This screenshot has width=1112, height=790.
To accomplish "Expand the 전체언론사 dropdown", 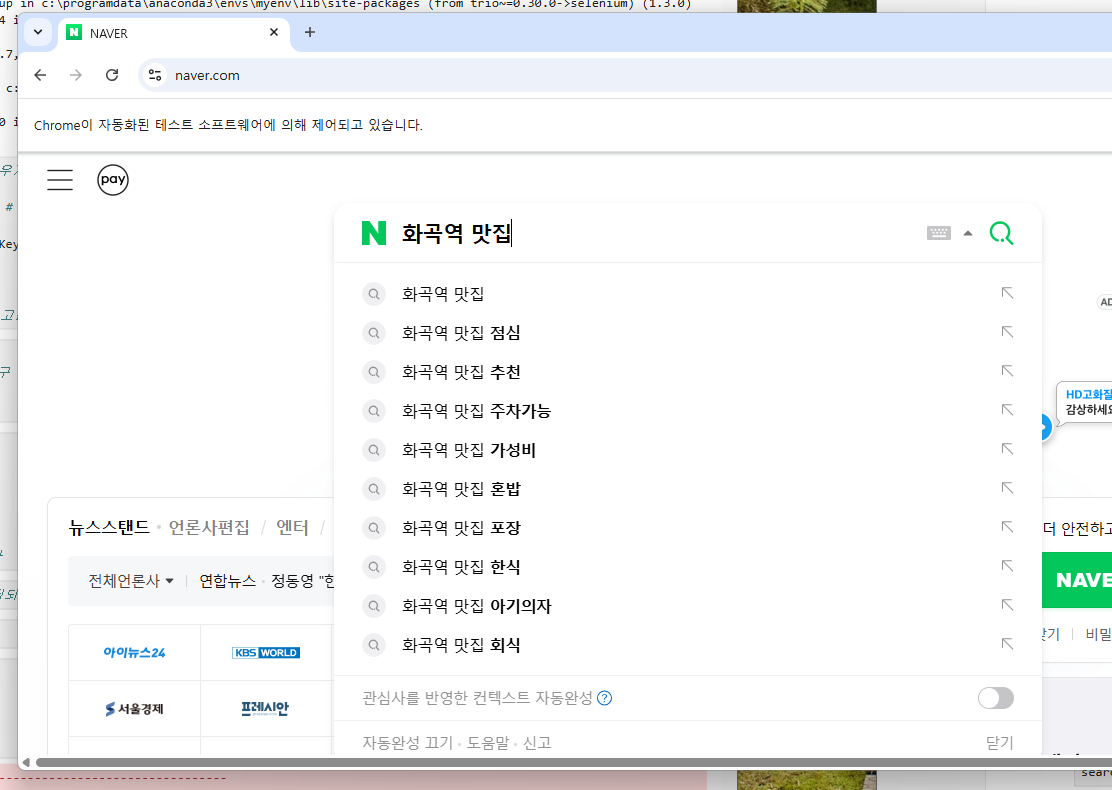I will [131, 581].
